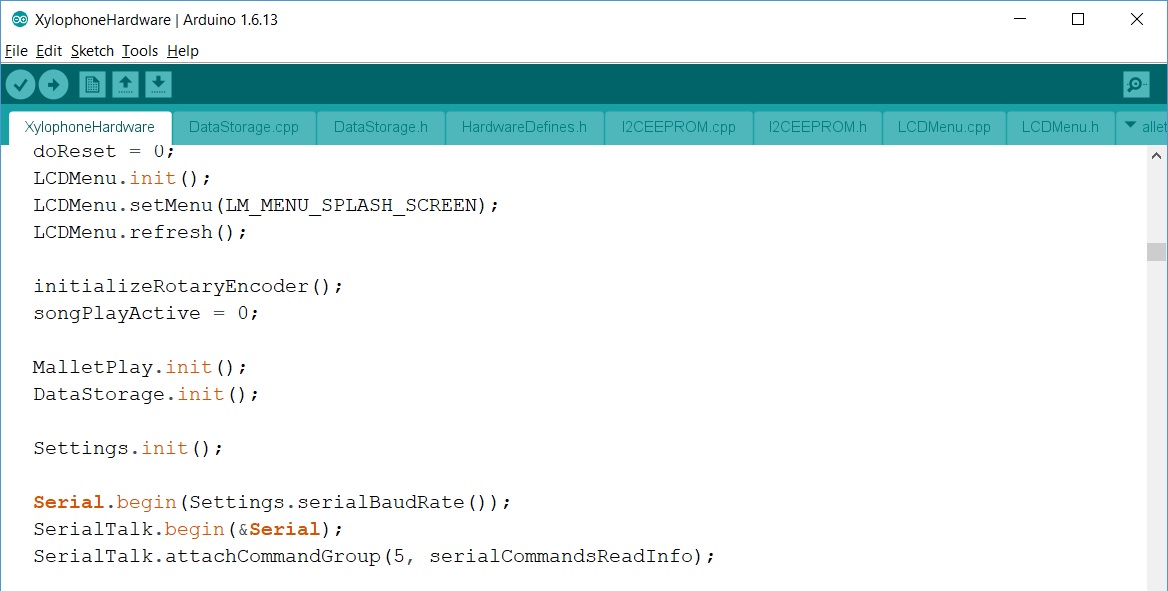
Task: Click the Verify sketch checkmark icon
Action: (x=20, y=85)
